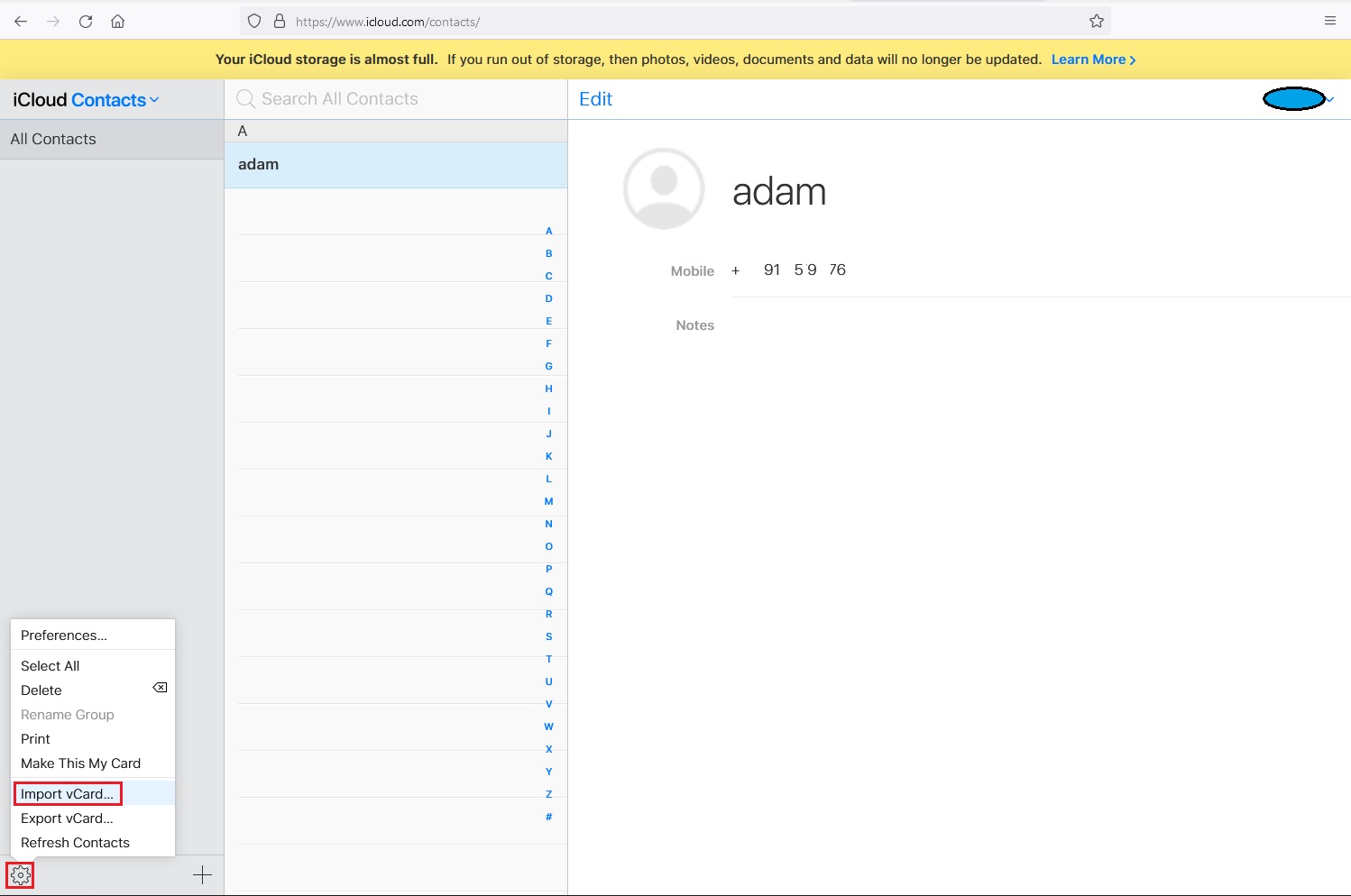Image resolution: width=1351 pixels, height=896 pixels.
Task: Click Make This My Card
Action: [x=81, y=763]
